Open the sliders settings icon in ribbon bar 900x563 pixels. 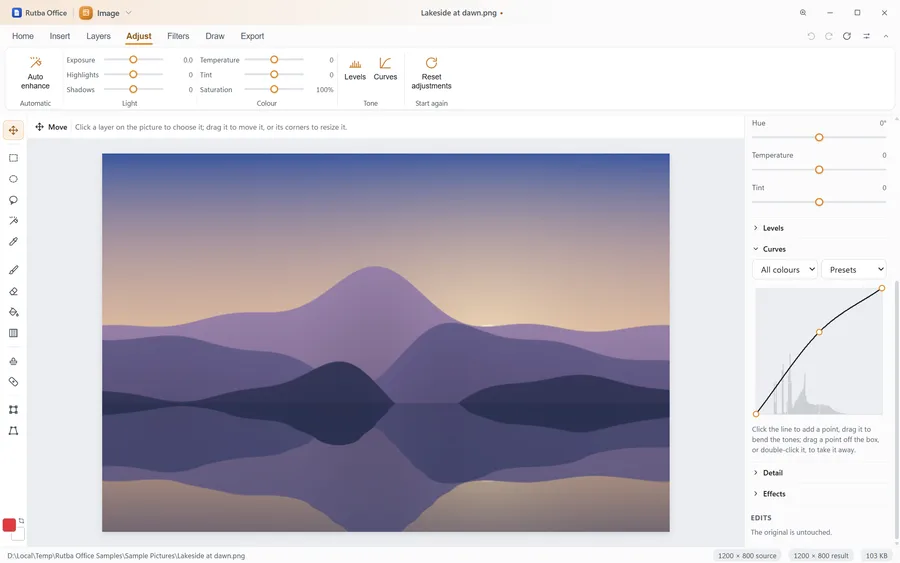[866, 36]
